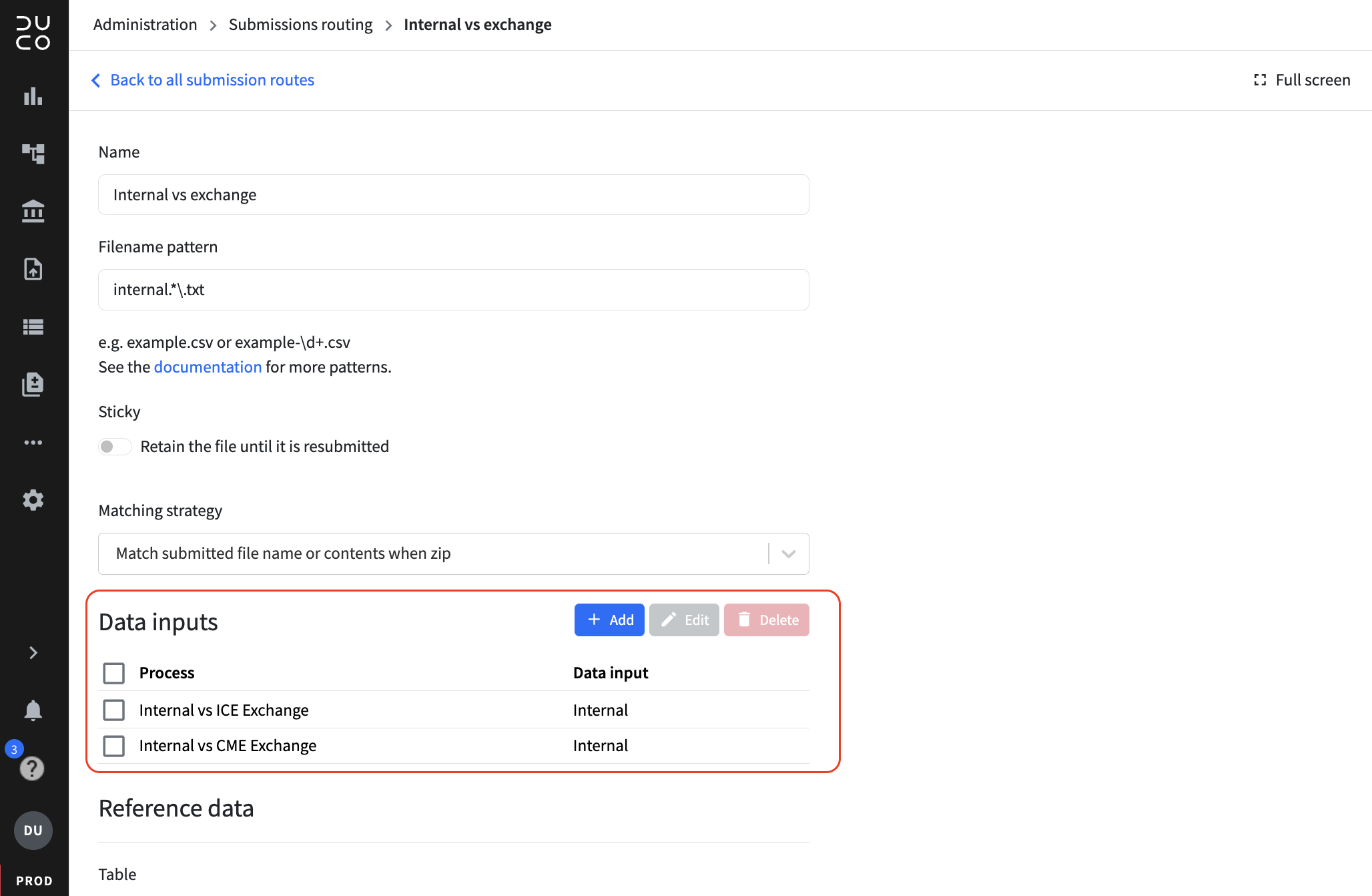Go back to all submission routes
Viewport: 1372px width, 896px height.
(212, 80)
